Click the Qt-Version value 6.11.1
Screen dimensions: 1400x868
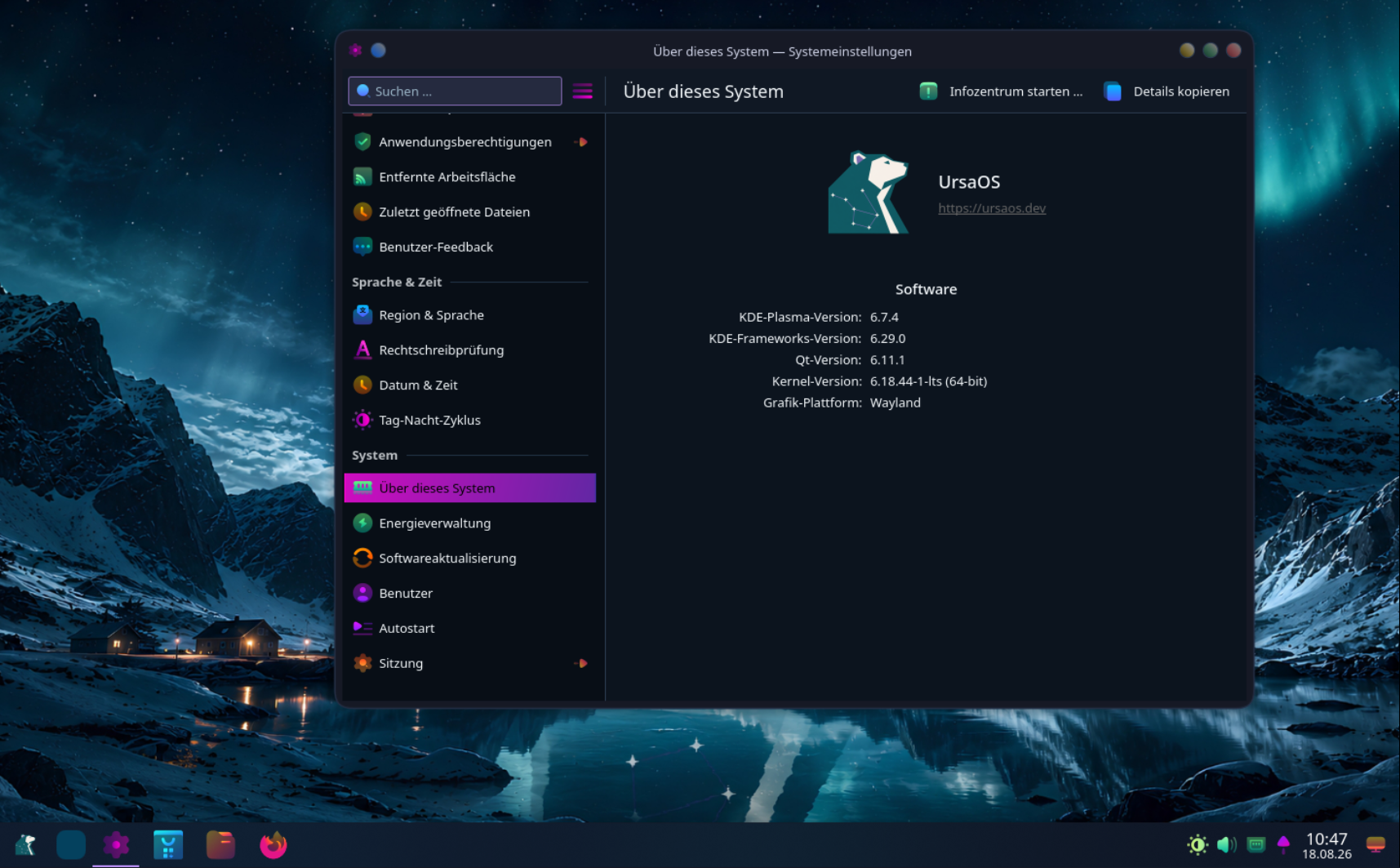887,359
